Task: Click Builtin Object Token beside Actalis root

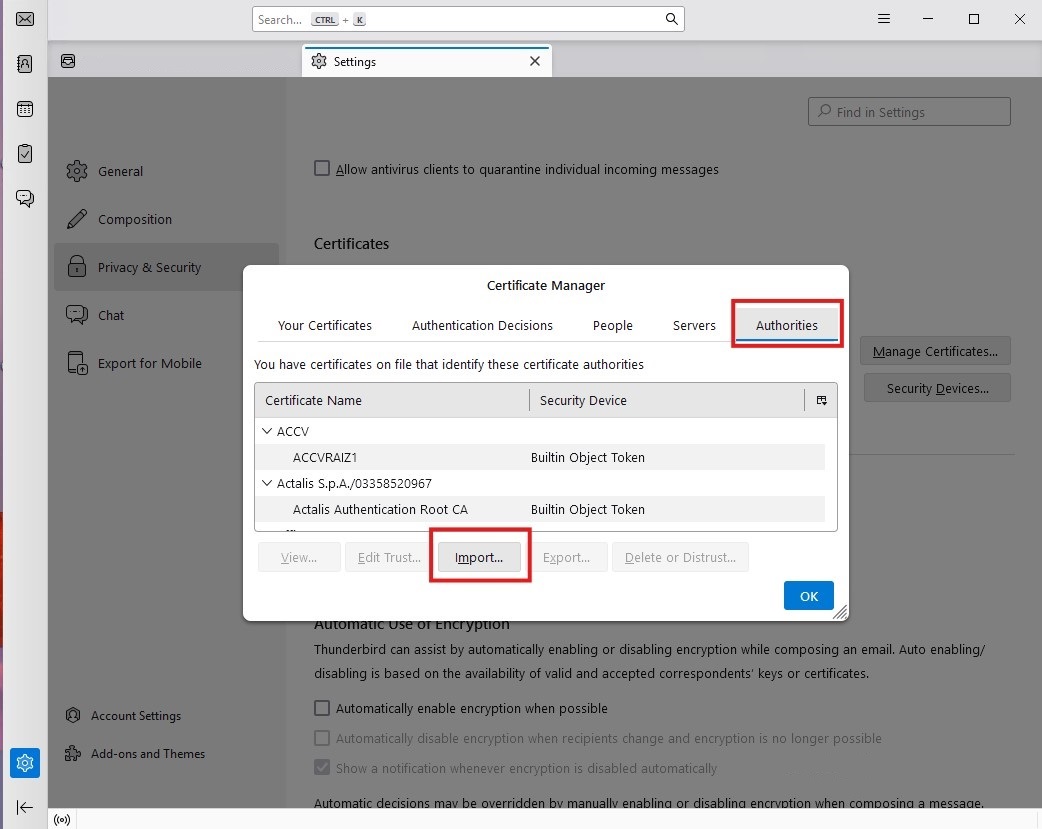Action: 587,509
